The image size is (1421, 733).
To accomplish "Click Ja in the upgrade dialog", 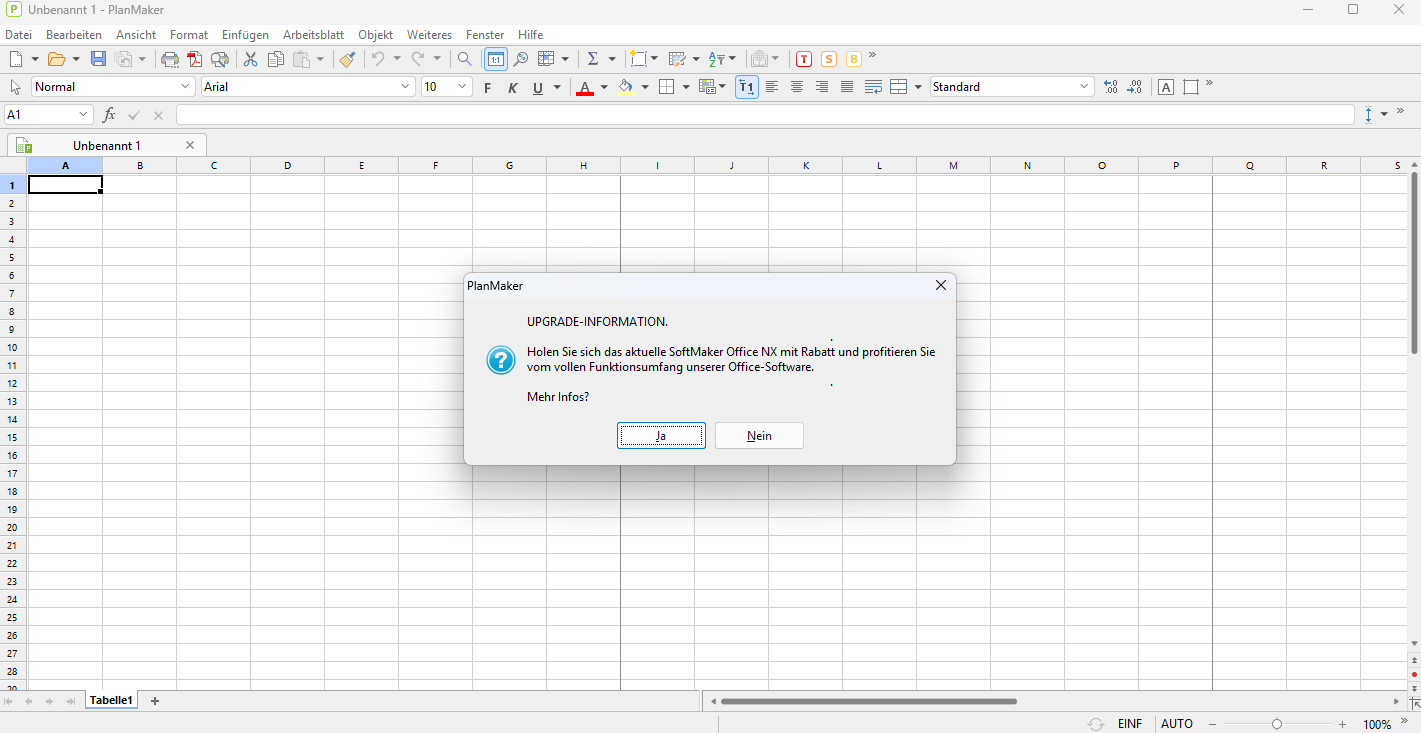I will click(x=661, y=436).
